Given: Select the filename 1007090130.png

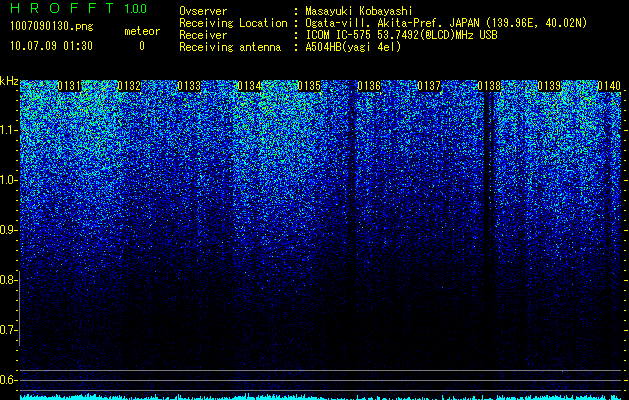Looking at the screenshot, I should pyautogui.click(x=52, y=26).
